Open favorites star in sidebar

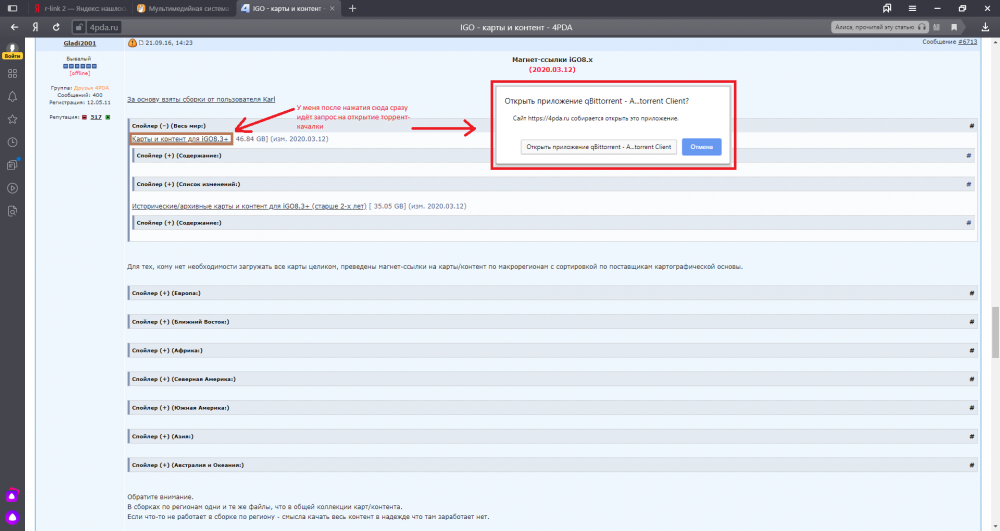click(x=12, y=119)
